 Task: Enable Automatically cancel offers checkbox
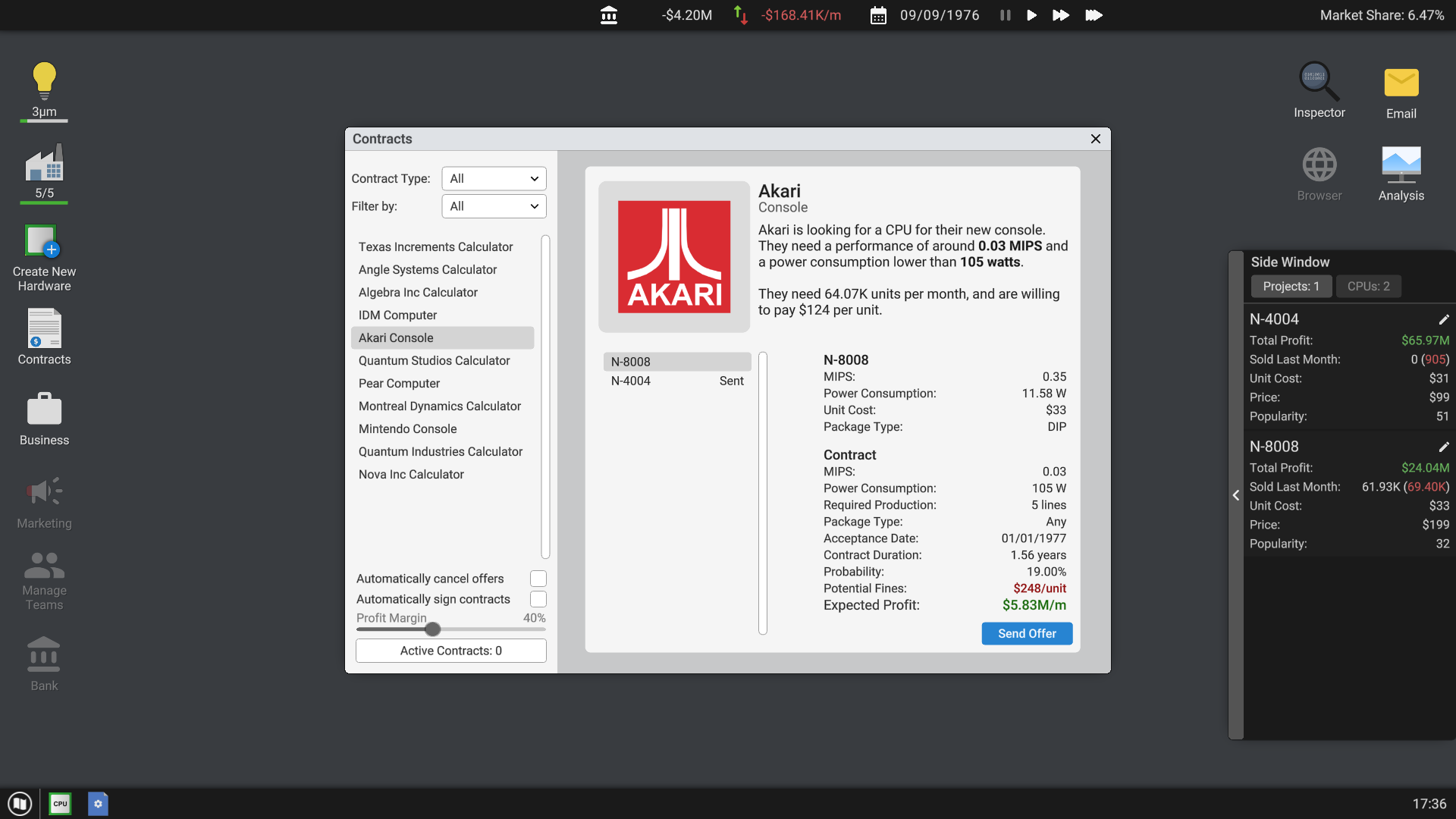(538, 579)
